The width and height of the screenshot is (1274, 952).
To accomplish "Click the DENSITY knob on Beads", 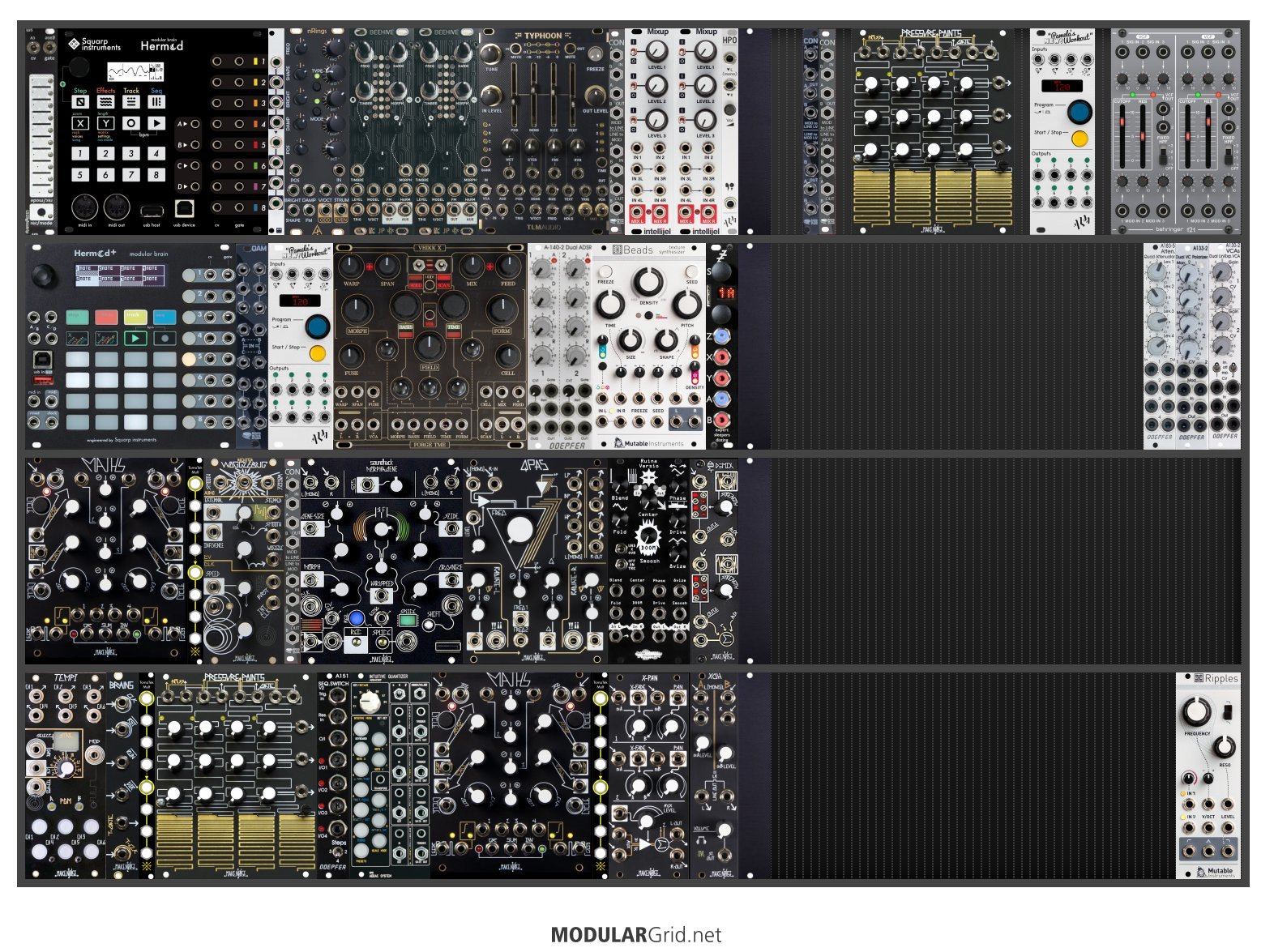I will pyautogui.click(x=648, y=282).
